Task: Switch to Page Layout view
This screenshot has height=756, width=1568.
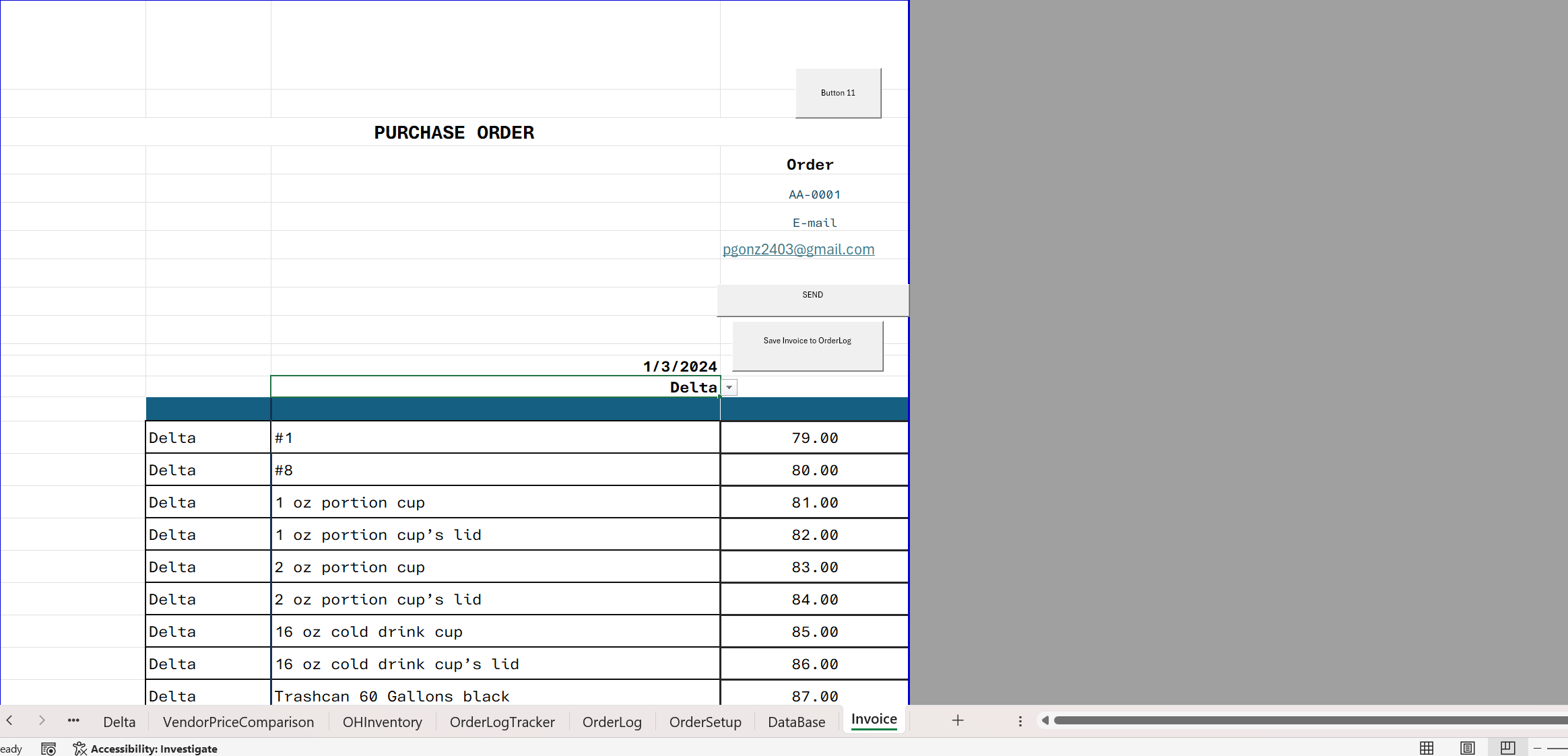Action: pyautogui.click(x=1467, y=748)
